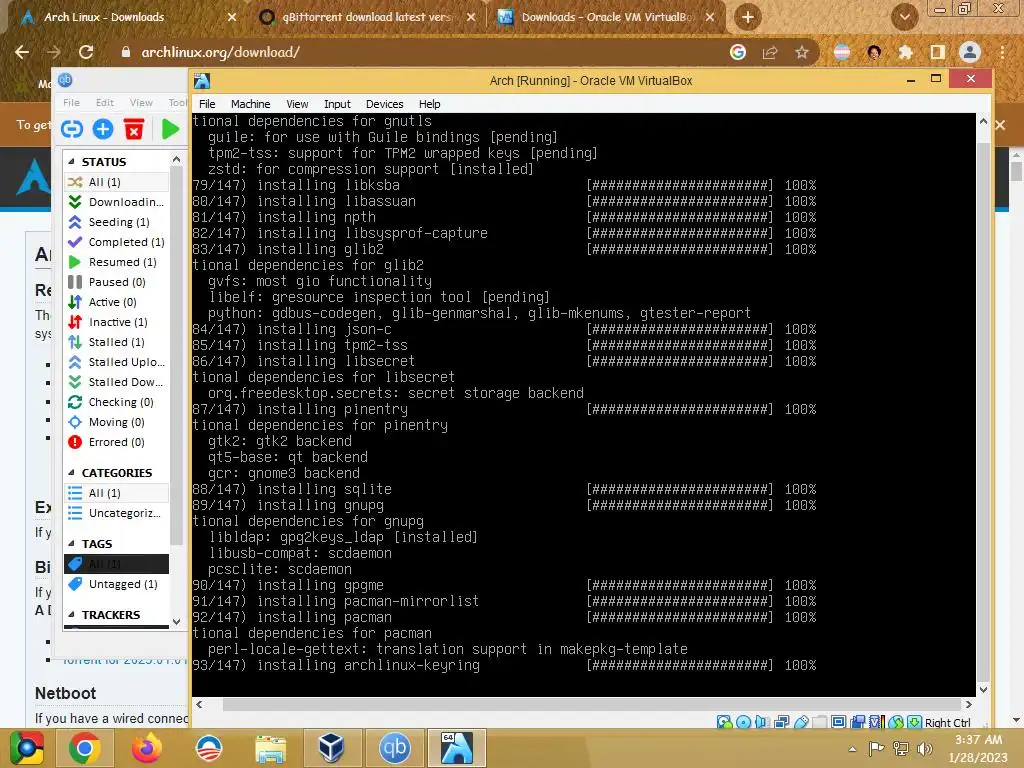
Task: Collapse the STATUS section in qBittorrent
Action: pyautogui.click(x=71, y=161)
